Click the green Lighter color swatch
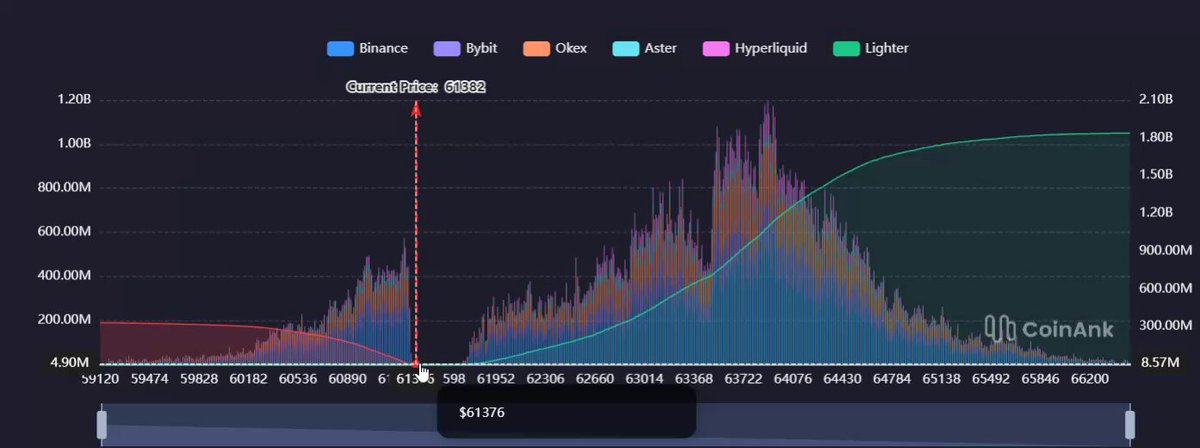This screenshot has height=448, width=1200. pyautogui.click(x=846, y=48)
